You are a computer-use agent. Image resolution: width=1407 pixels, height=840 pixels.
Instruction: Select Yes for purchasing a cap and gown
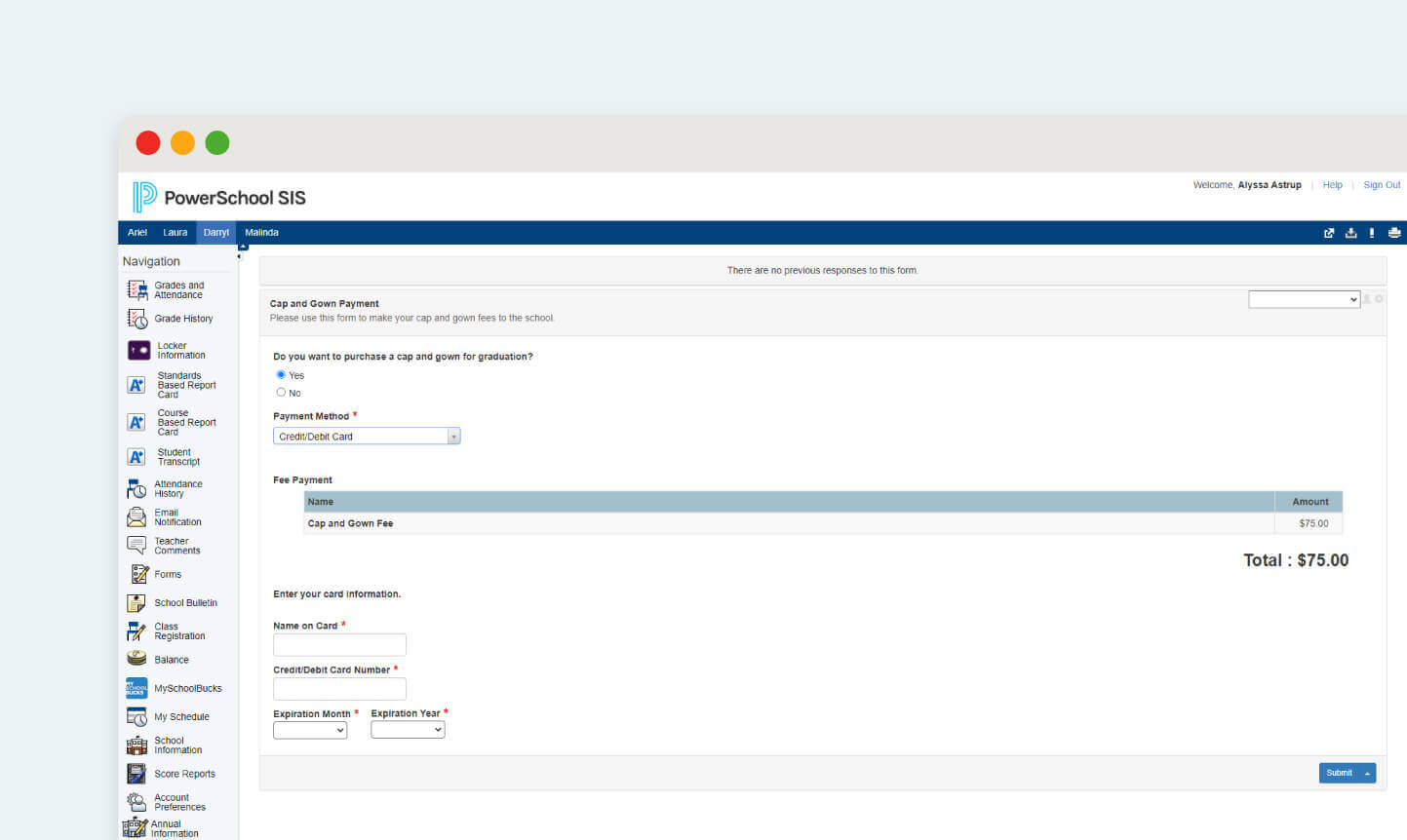pos(280,374)
